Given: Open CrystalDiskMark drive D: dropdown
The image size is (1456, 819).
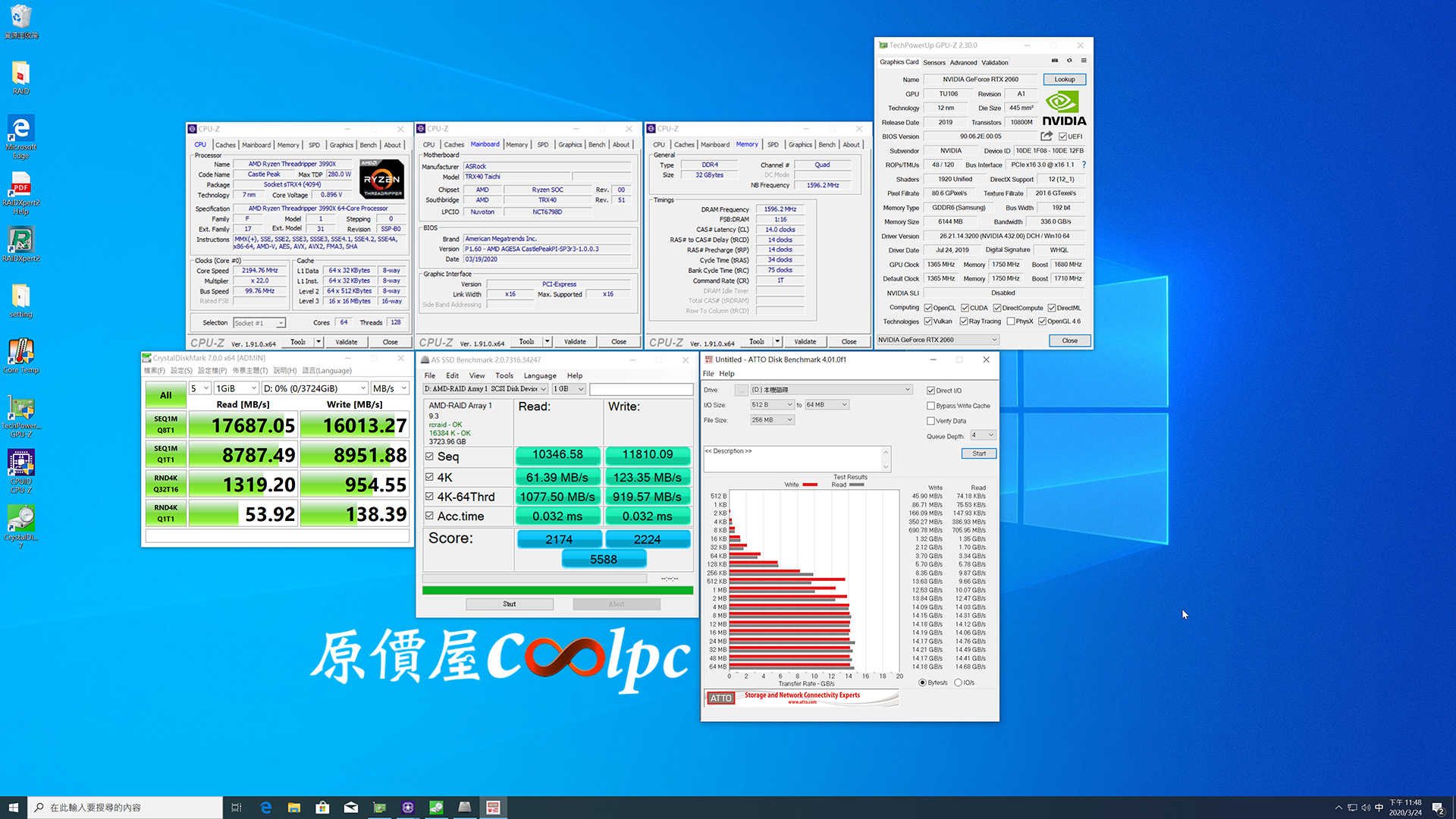Looking at the screenshot, I should click(x=315, y=388).
